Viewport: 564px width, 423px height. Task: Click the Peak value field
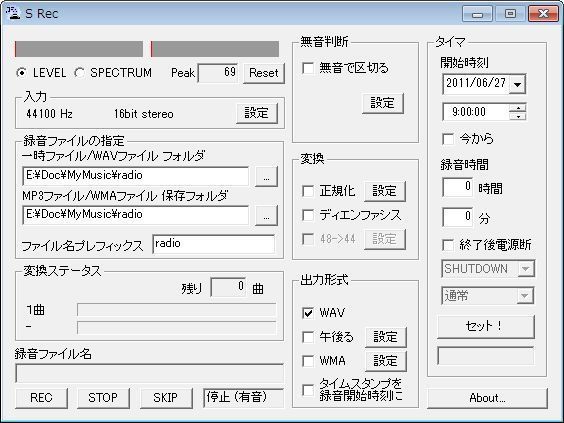coord(218,73)
